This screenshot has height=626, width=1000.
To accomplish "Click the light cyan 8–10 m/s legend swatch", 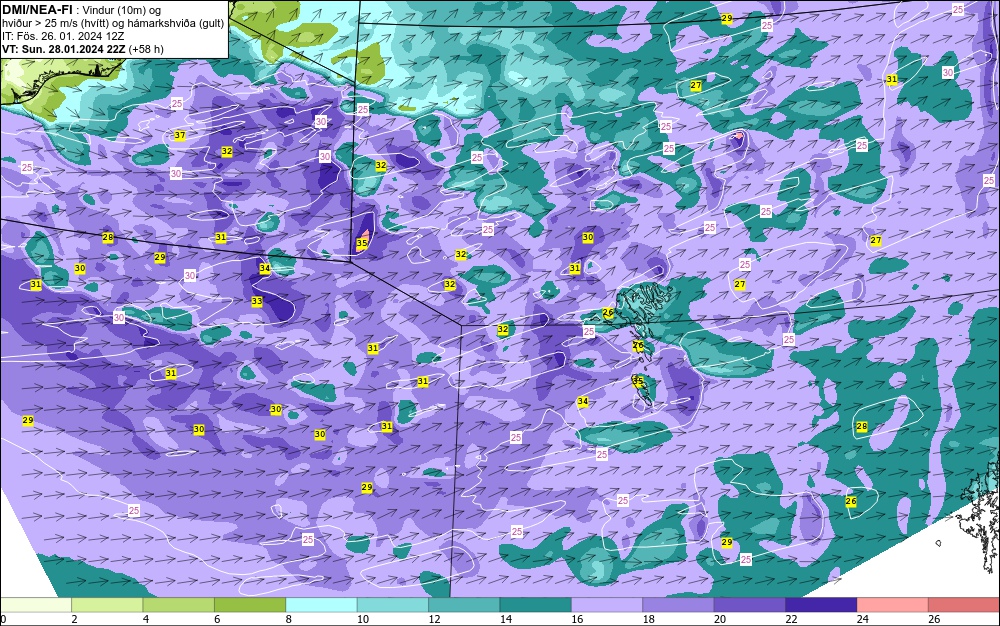I will [321, 605].
